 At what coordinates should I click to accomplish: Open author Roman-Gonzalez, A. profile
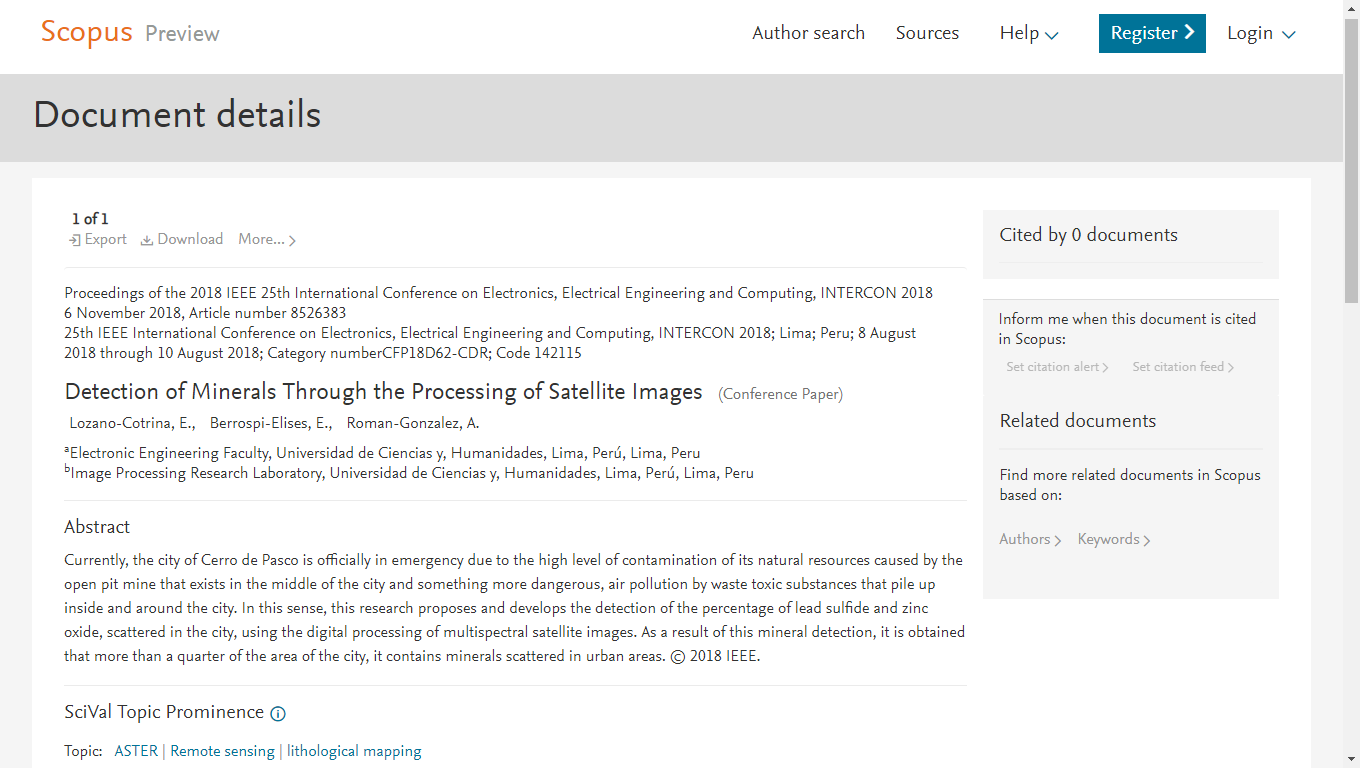point(413,423)
